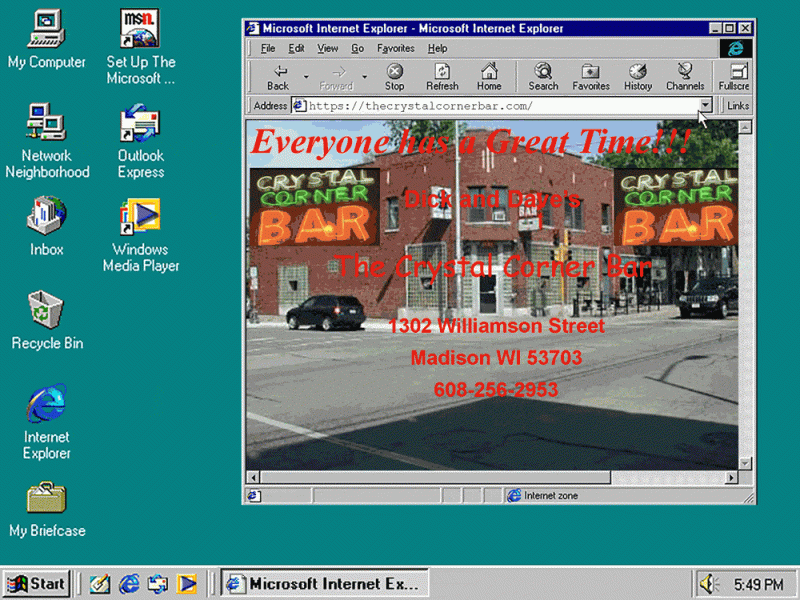Image resolution: width=800 pixels, height=600 pixels.
Task: Refresh the current page
Action: tap(442, 76)
